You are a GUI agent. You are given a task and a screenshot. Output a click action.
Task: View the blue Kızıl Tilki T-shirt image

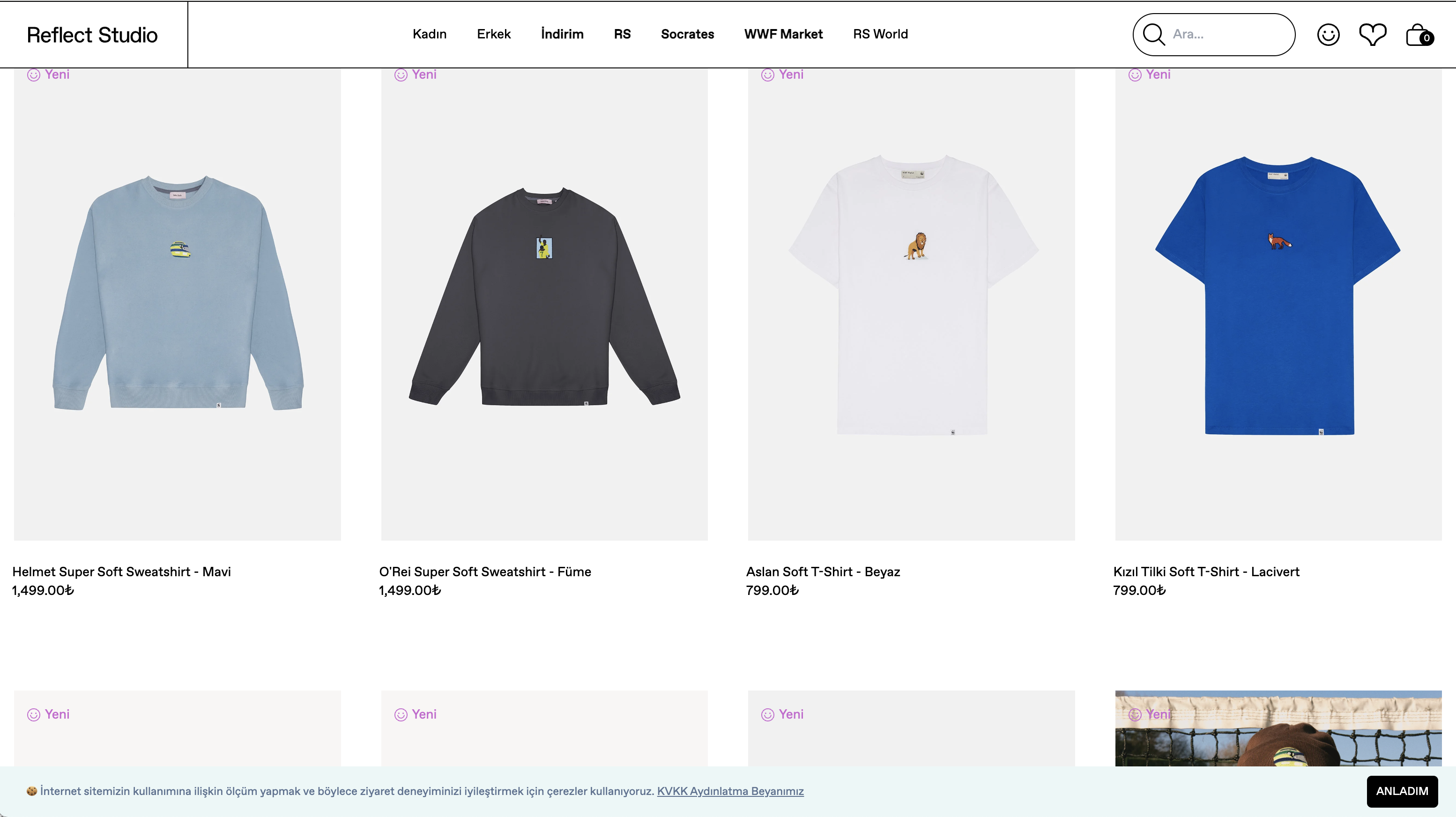[x=1278, y=300]
